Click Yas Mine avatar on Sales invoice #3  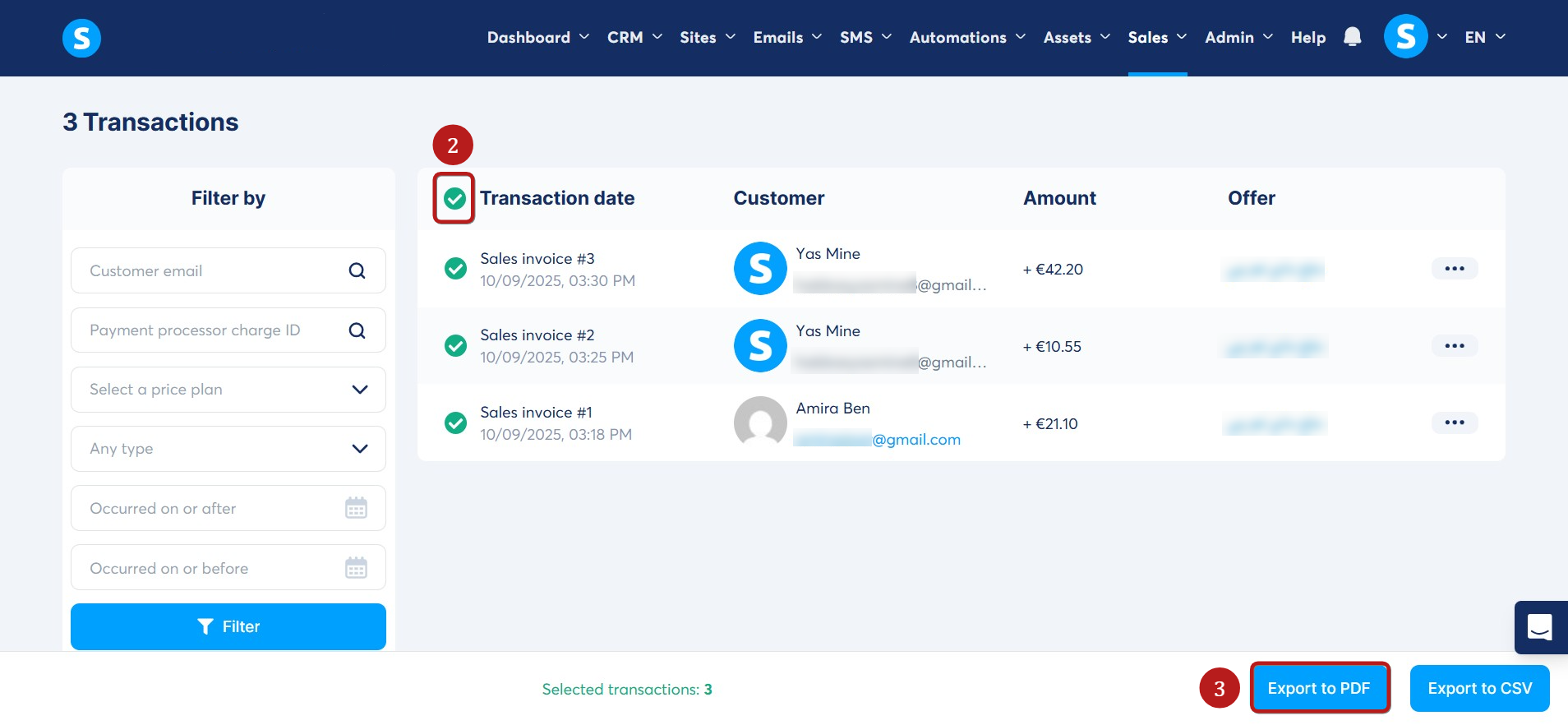click(x=760, y=269)
